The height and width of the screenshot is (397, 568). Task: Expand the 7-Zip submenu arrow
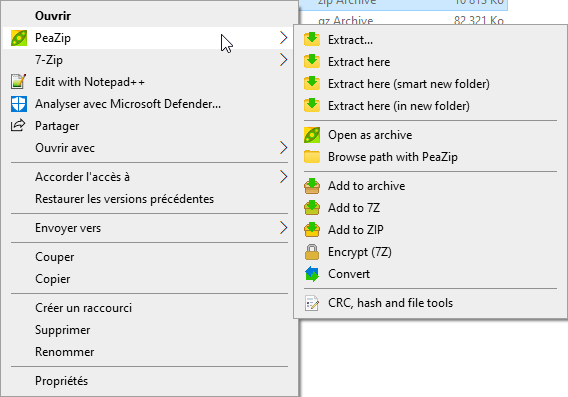284,60
